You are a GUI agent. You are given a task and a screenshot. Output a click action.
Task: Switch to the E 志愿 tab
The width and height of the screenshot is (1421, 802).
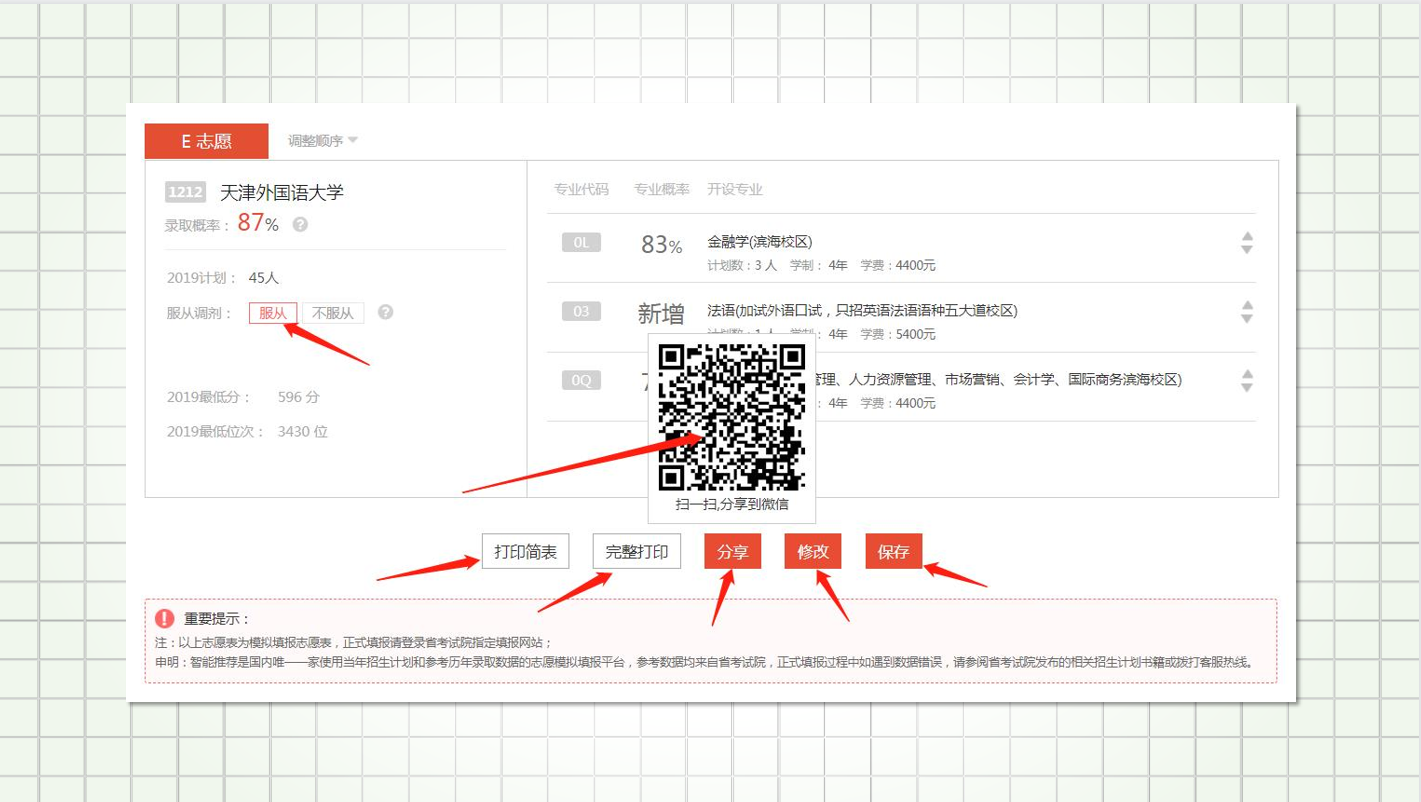206,141
